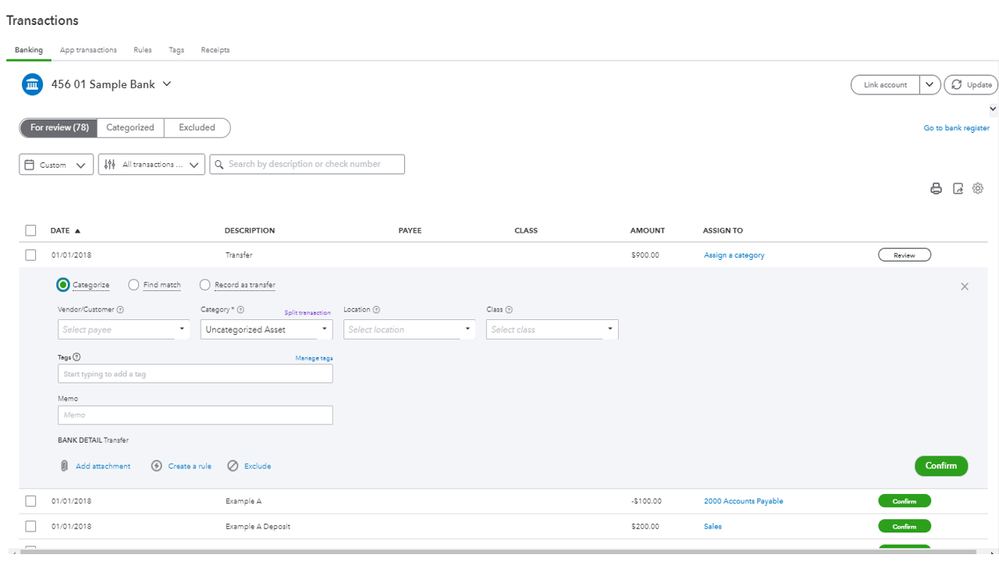Click the paperclip Add attachment icon
The height and width of the screenshot is (562, 999).
coord(64,466)
